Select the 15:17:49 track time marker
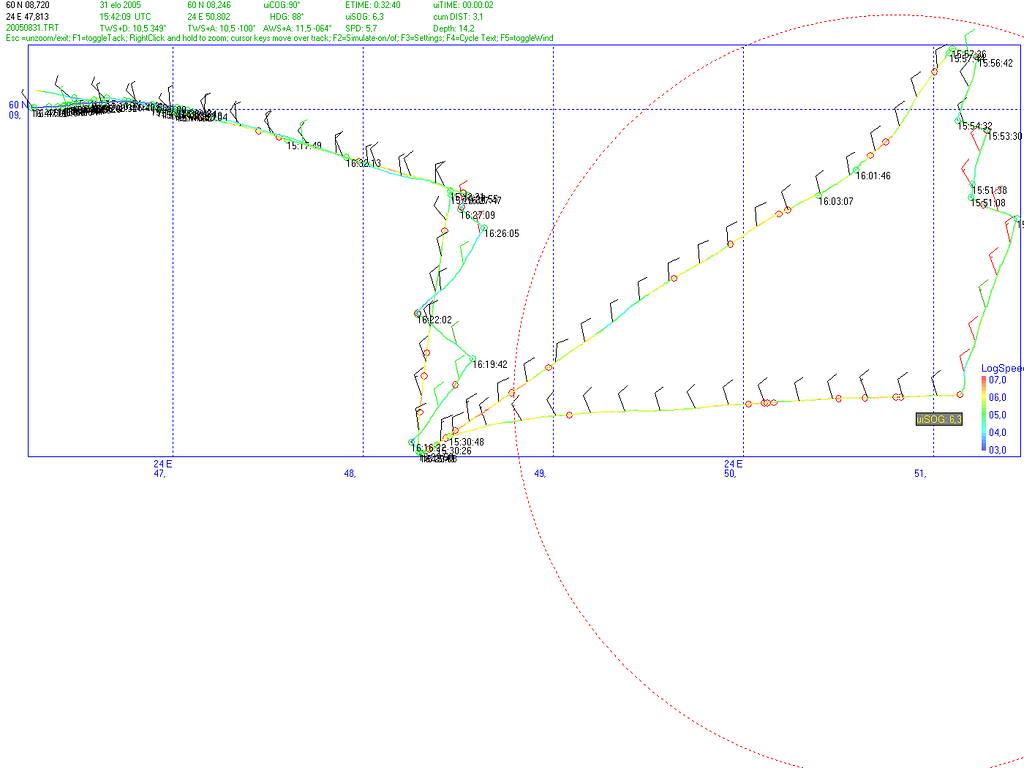This screenshot has width=1024, height=768. [304, 146]
